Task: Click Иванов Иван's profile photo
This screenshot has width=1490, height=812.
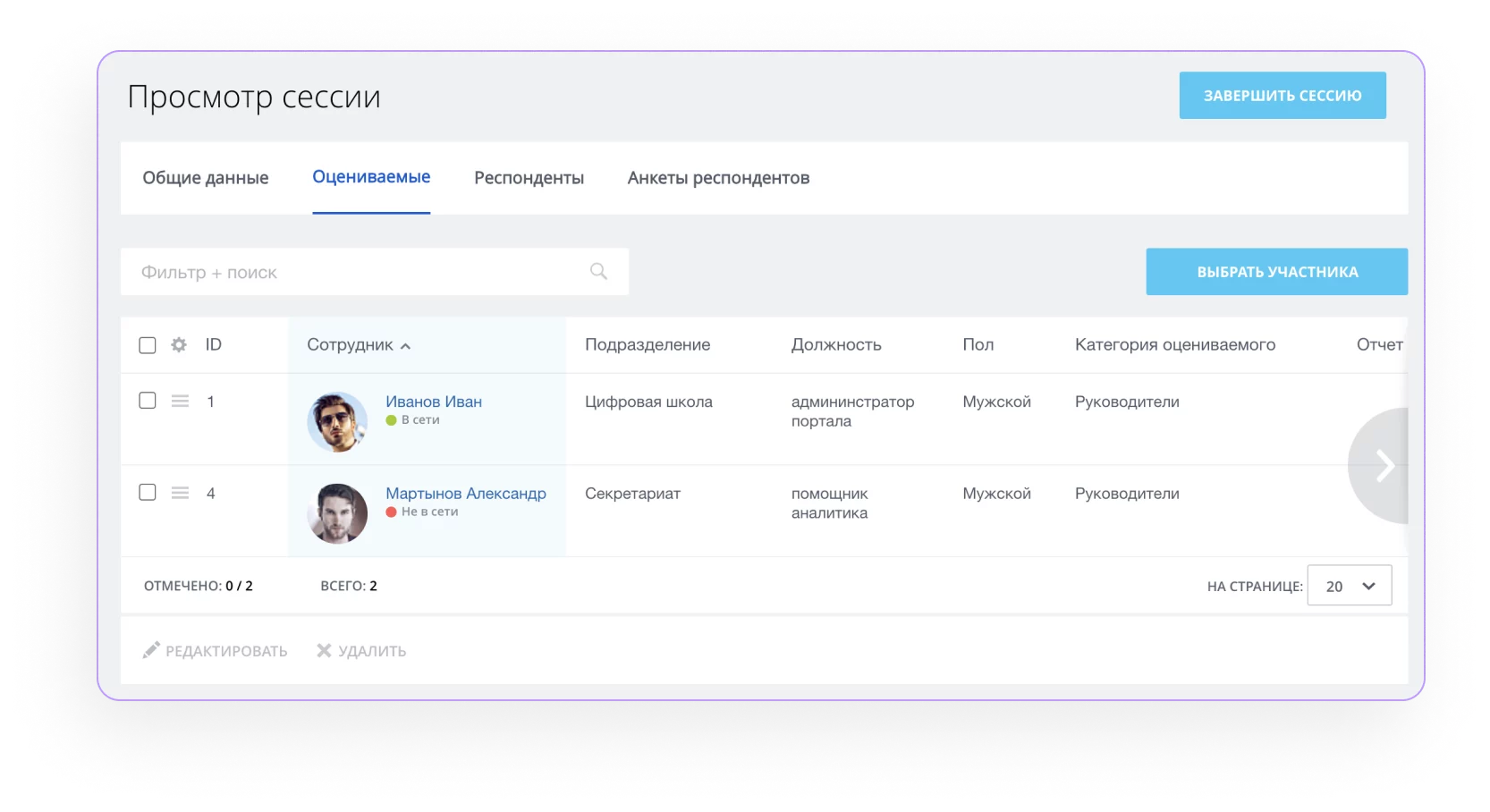Action: click(337, 420)
